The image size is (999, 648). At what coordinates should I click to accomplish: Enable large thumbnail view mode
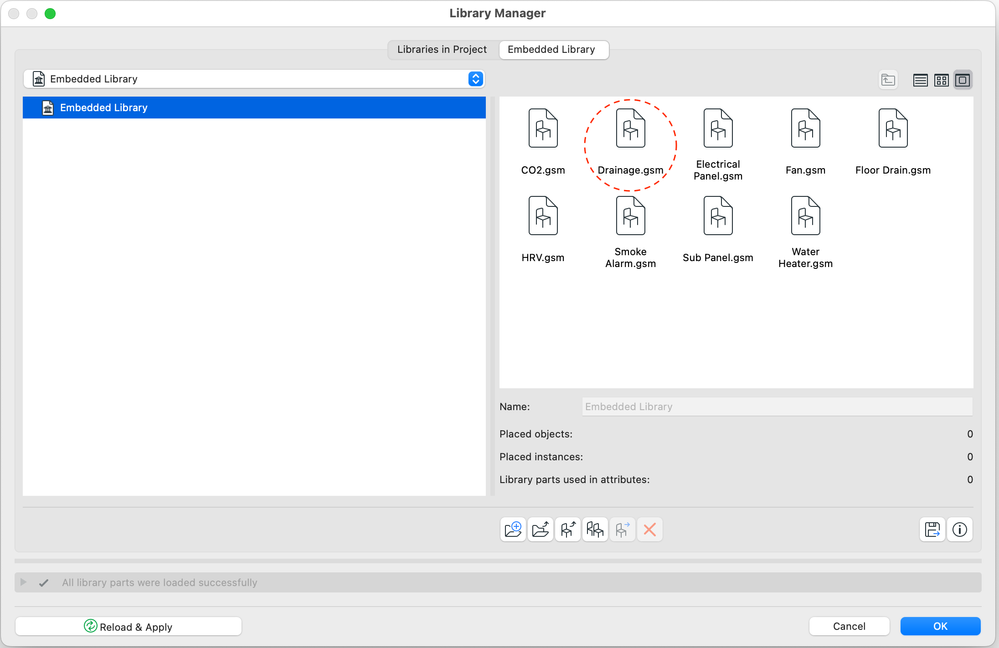[x=962, y=79]
